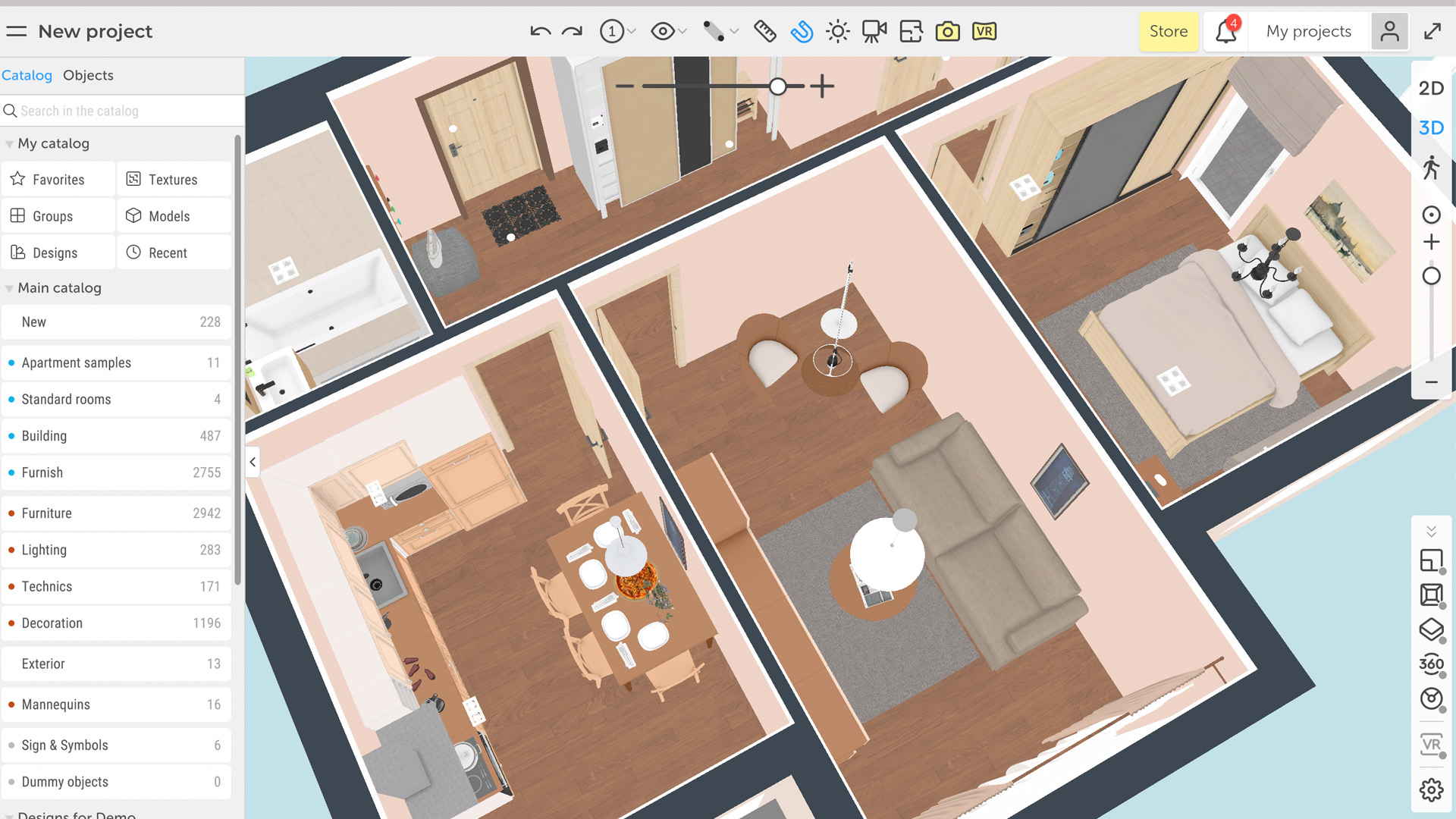The width and height of the screenshot is (1456, 819).
Task: Toggle the eye visibility icon
Action: [x=661, y=31]
